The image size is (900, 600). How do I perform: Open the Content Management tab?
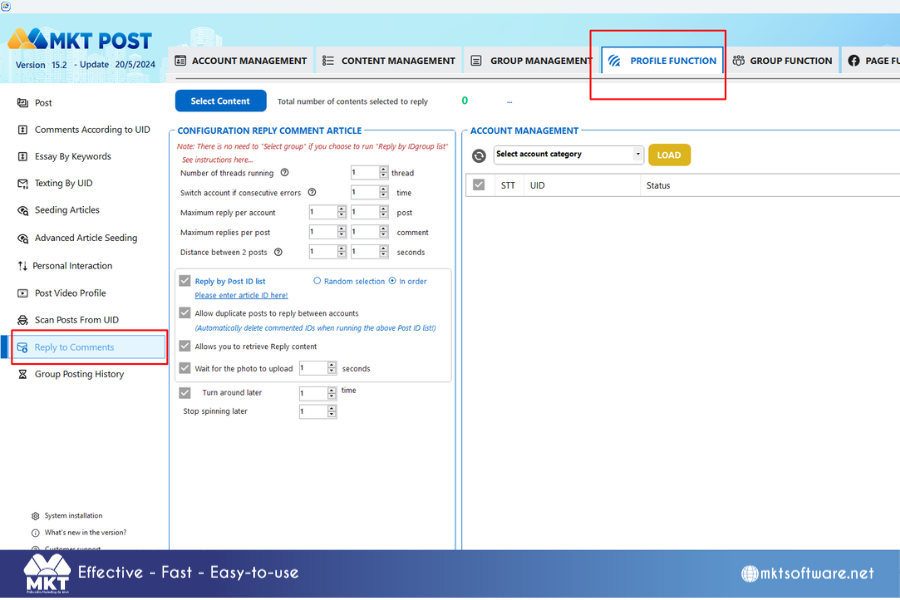click(388, 61)
